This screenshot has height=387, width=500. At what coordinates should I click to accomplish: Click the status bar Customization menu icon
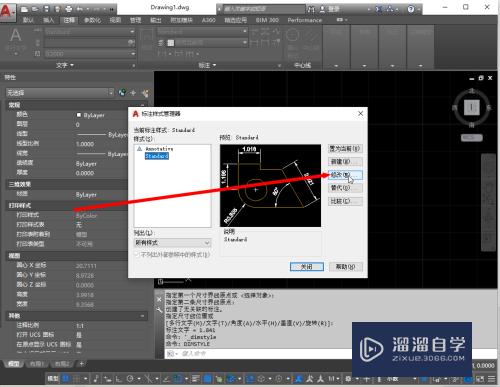point(492,379)
